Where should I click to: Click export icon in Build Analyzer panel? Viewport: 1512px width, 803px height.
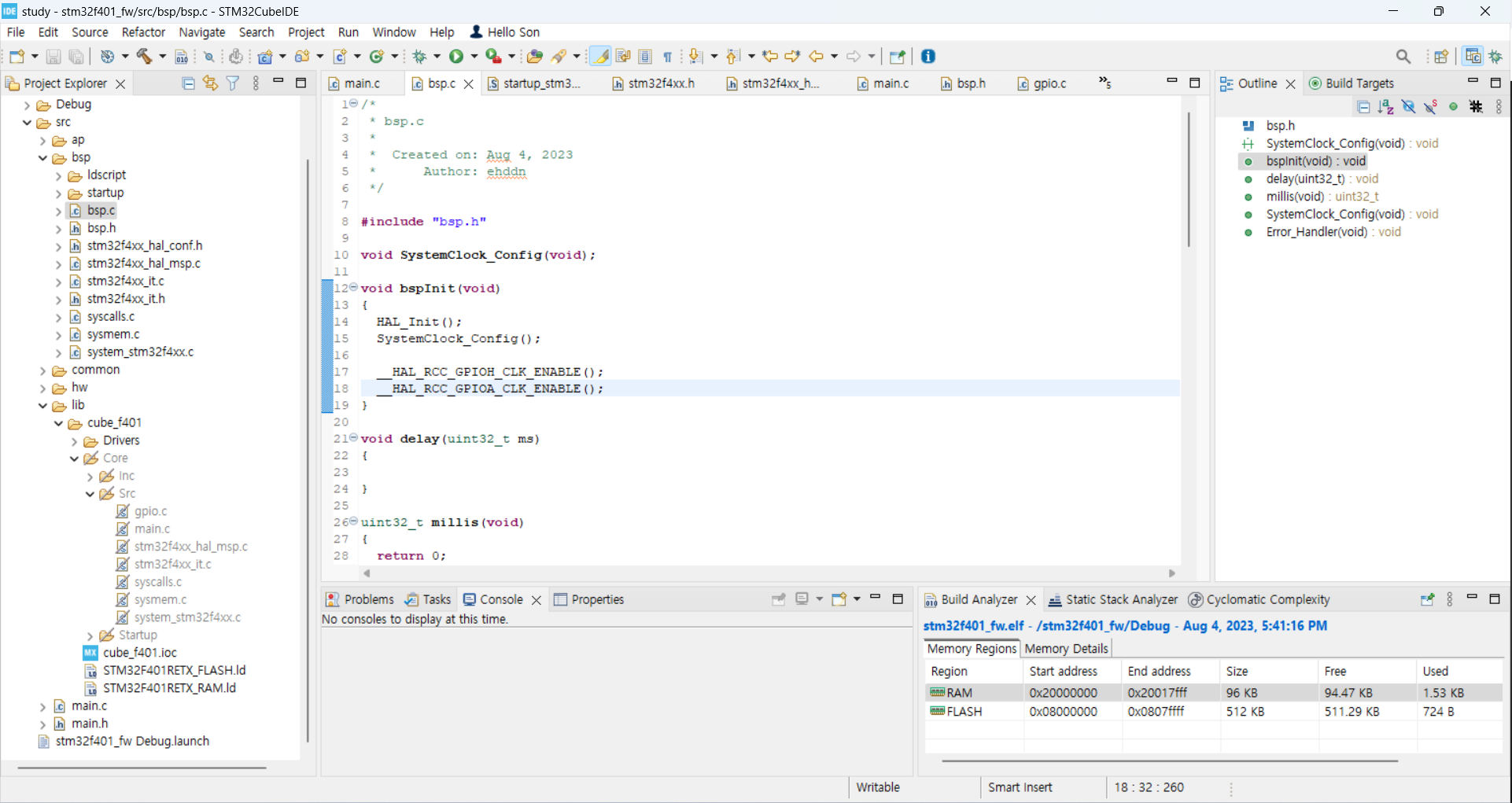(x=1427, y=599)
